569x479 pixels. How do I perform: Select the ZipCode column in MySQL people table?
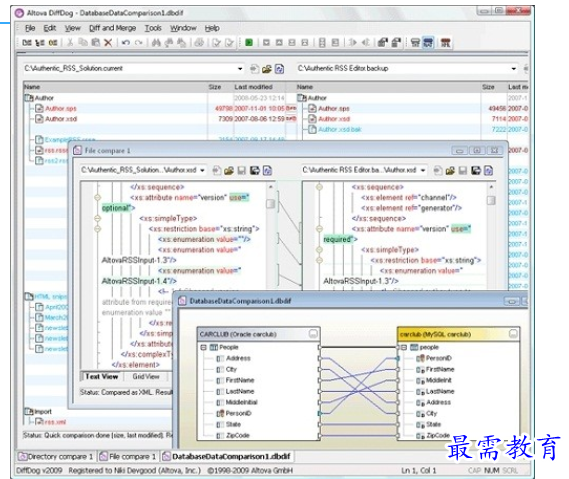click(x=438, y=435)
